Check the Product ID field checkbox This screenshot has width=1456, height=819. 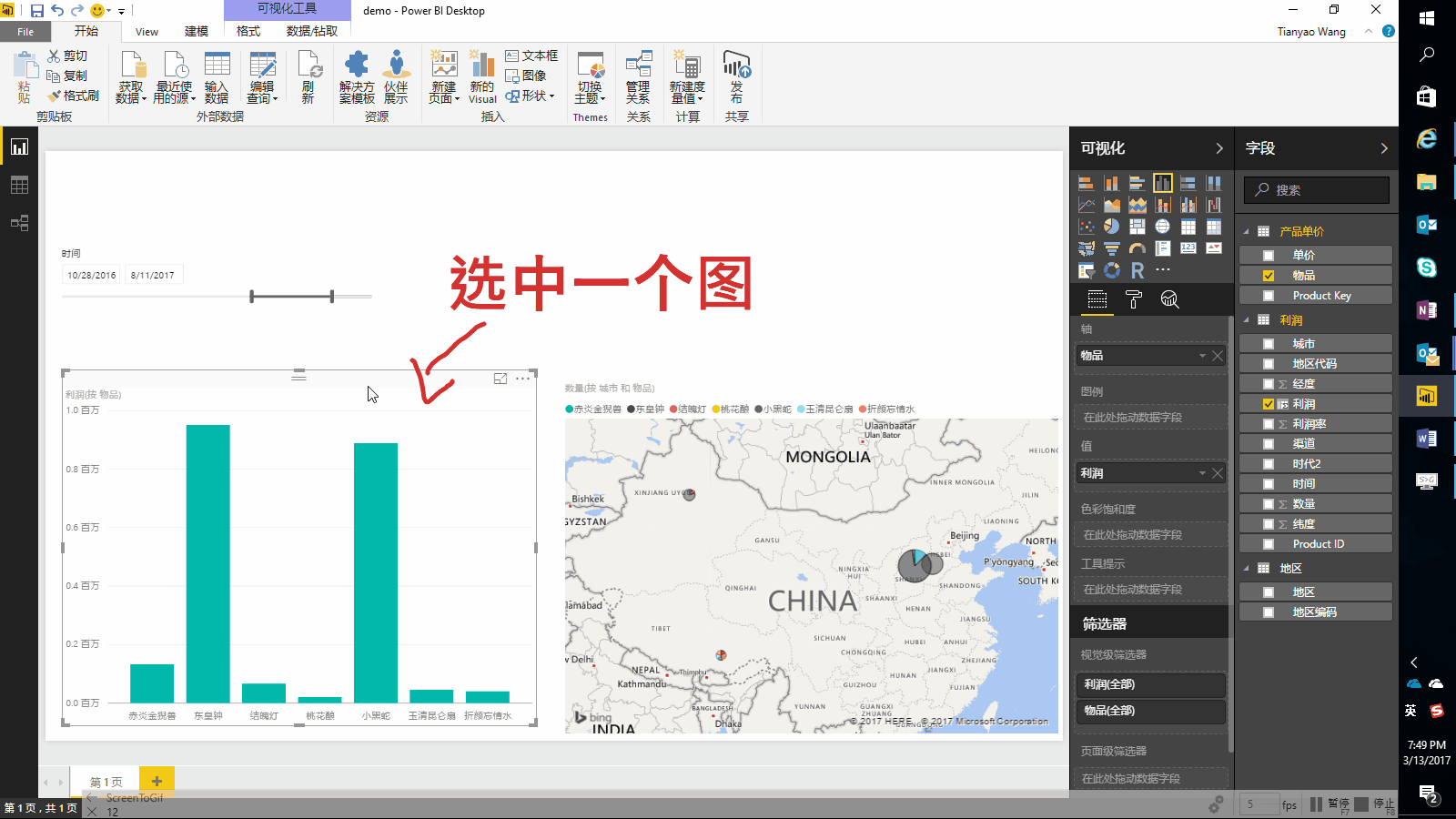point(1269,544)
